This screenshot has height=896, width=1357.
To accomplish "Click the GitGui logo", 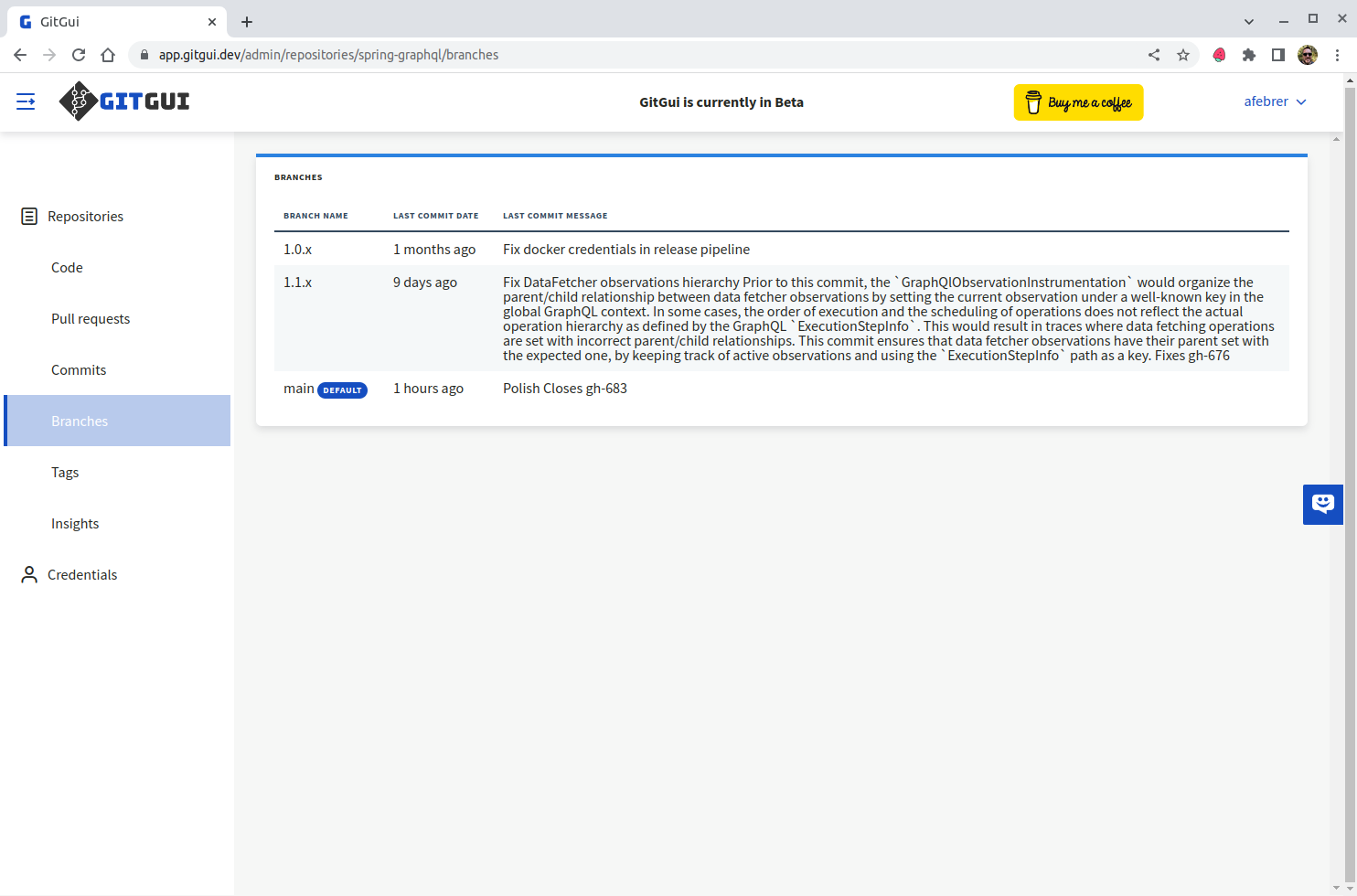I will pos(124,101).
